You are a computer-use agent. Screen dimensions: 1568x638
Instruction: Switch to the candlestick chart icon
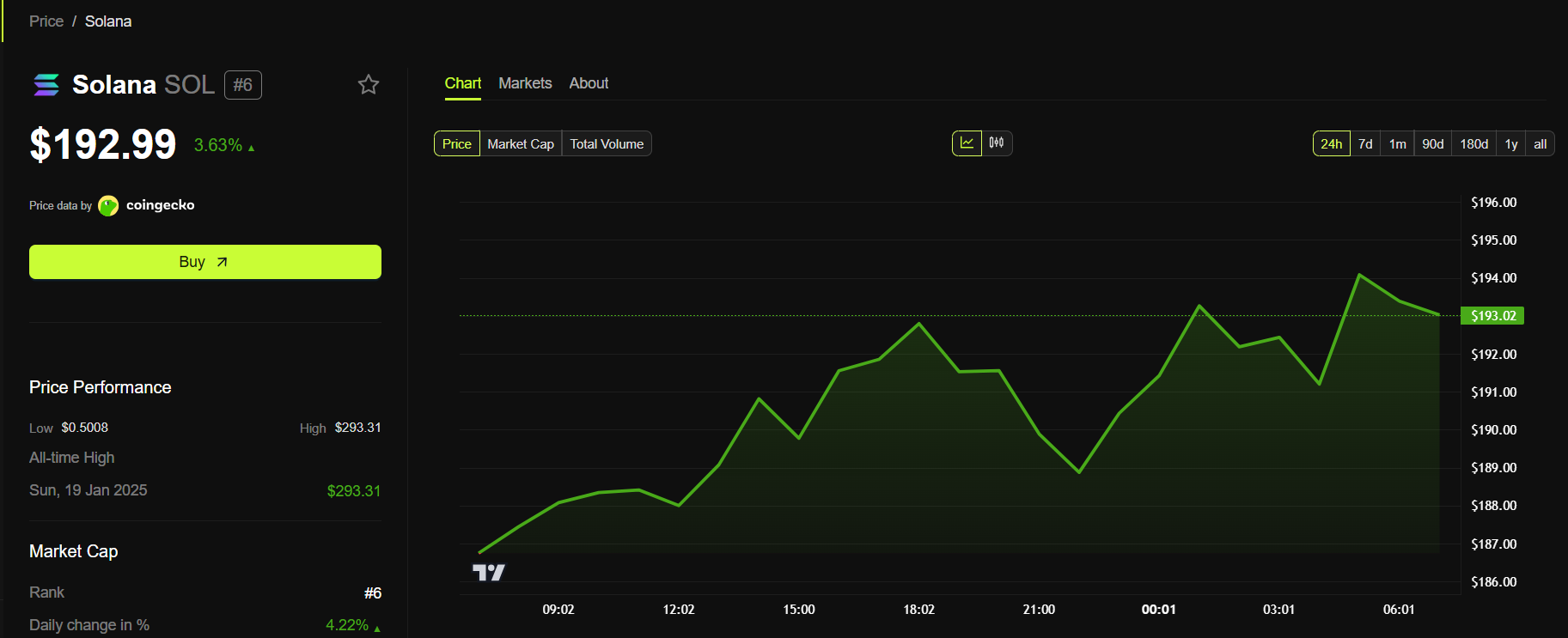(997, 143)
